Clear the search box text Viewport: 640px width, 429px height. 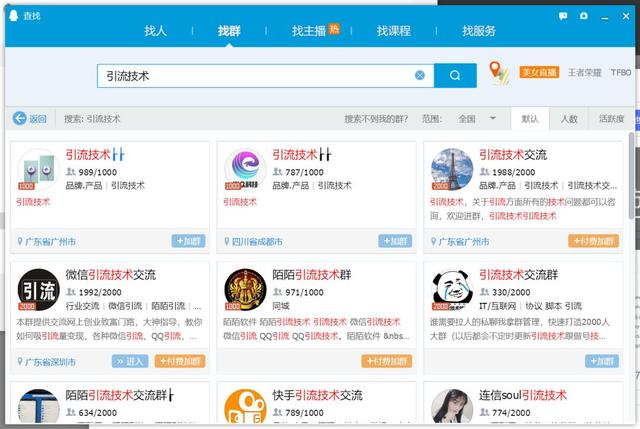[420, 75]
